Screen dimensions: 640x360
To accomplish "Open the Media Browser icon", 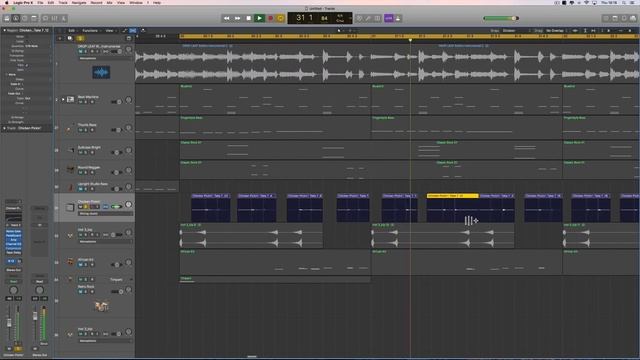I will pyautogui.click(x=633, y=18).
